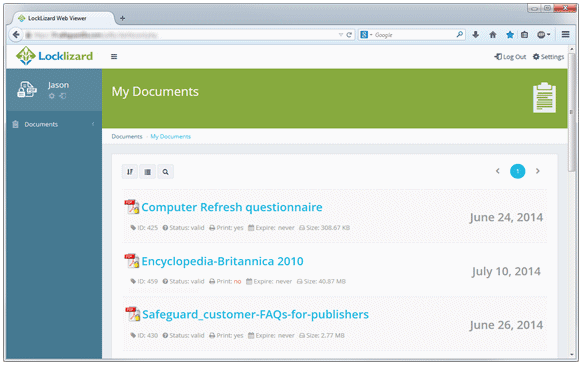Expand the Documents sidebar chevron
Image resolution: width=582 pixels, height=365 pixels.
(93, 124)
